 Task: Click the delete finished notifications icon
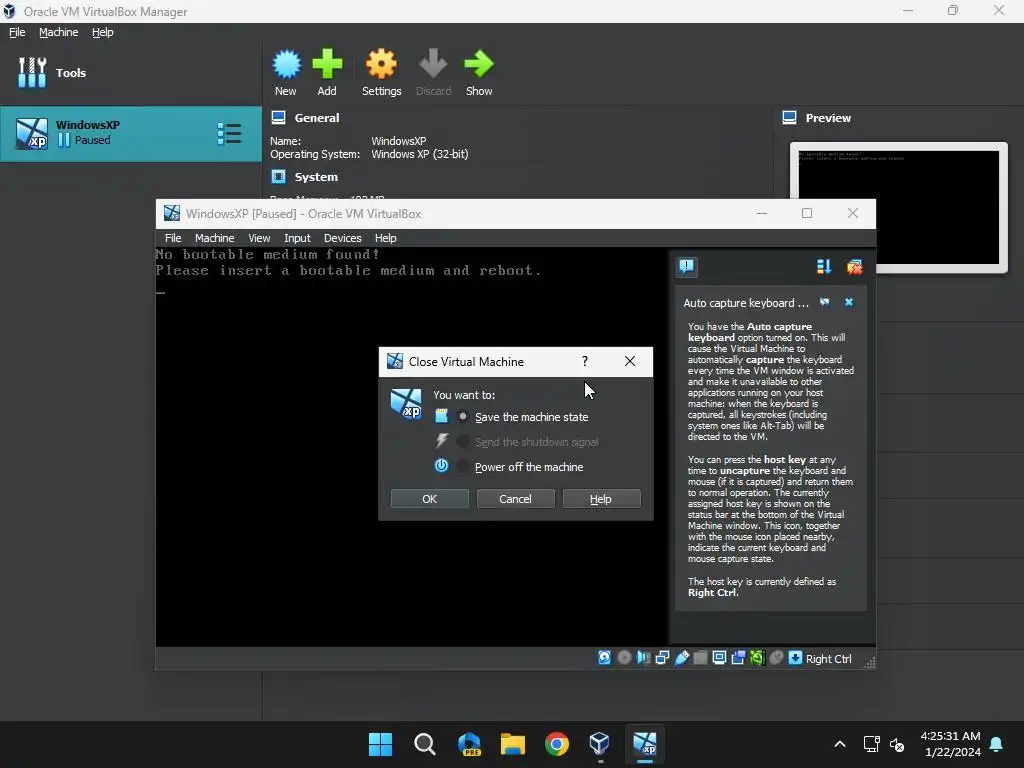pyautogui.click(x=854, y=266)
